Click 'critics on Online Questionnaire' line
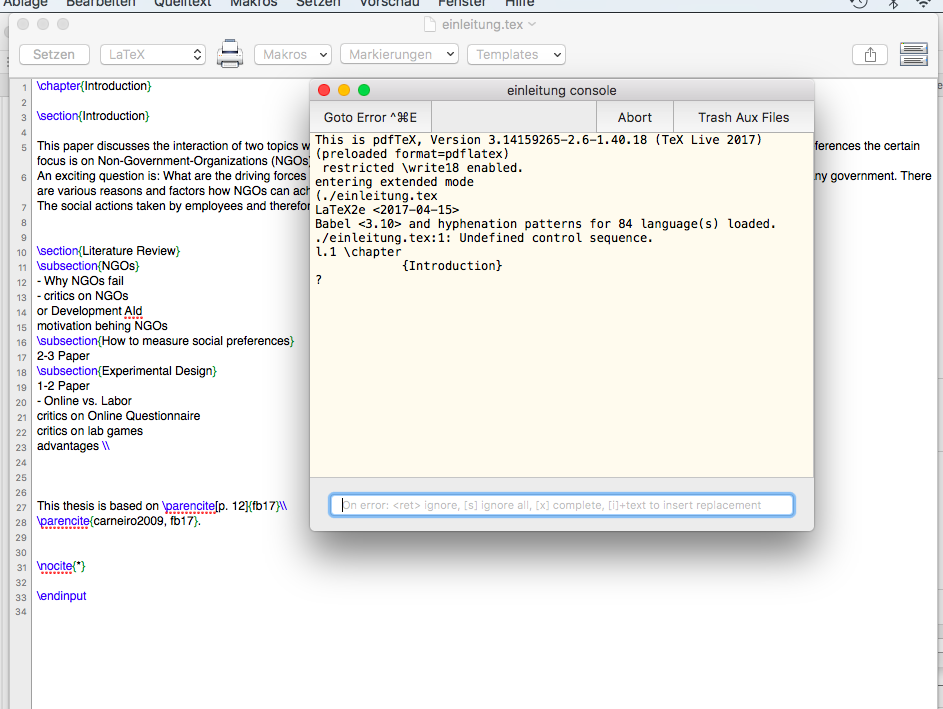This screenshot has width=943, height=709. 118,416
